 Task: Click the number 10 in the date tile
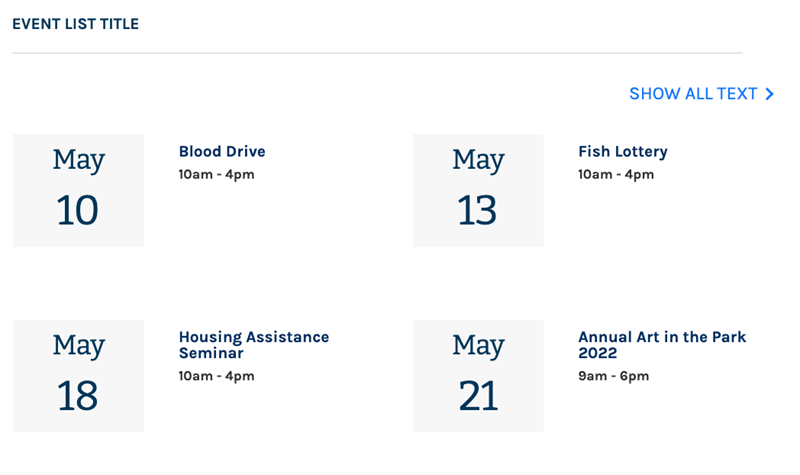click(78, 210)
